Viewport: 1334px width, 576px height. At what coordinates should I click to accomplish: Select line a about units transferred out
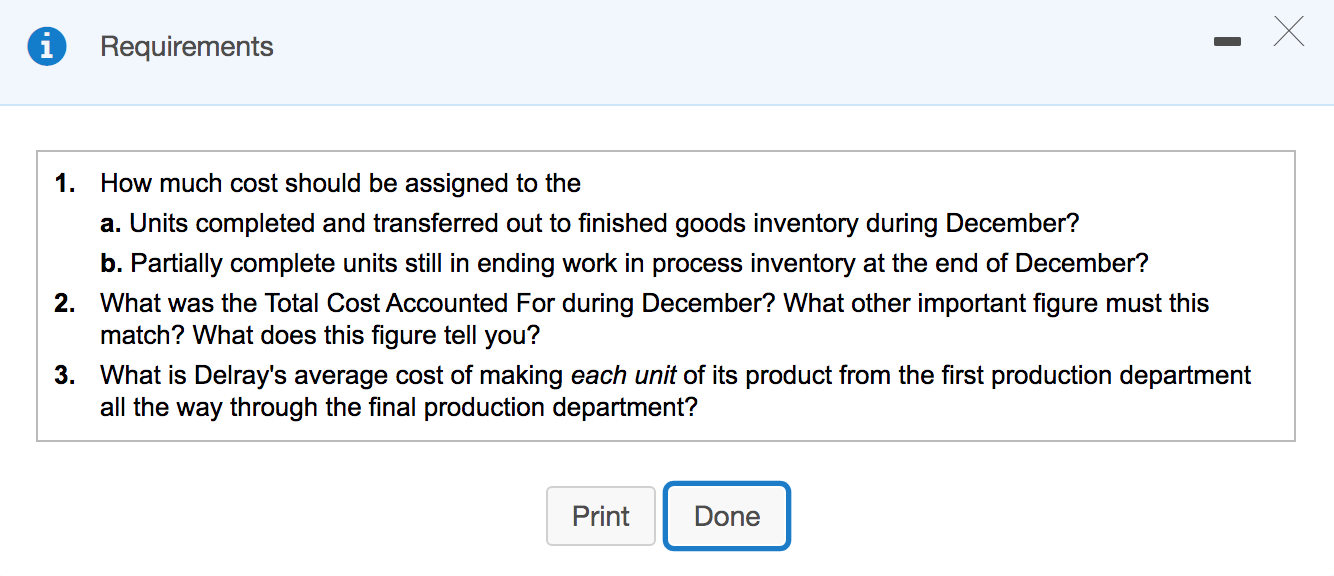pyautogui.click(x=590, y=223)
